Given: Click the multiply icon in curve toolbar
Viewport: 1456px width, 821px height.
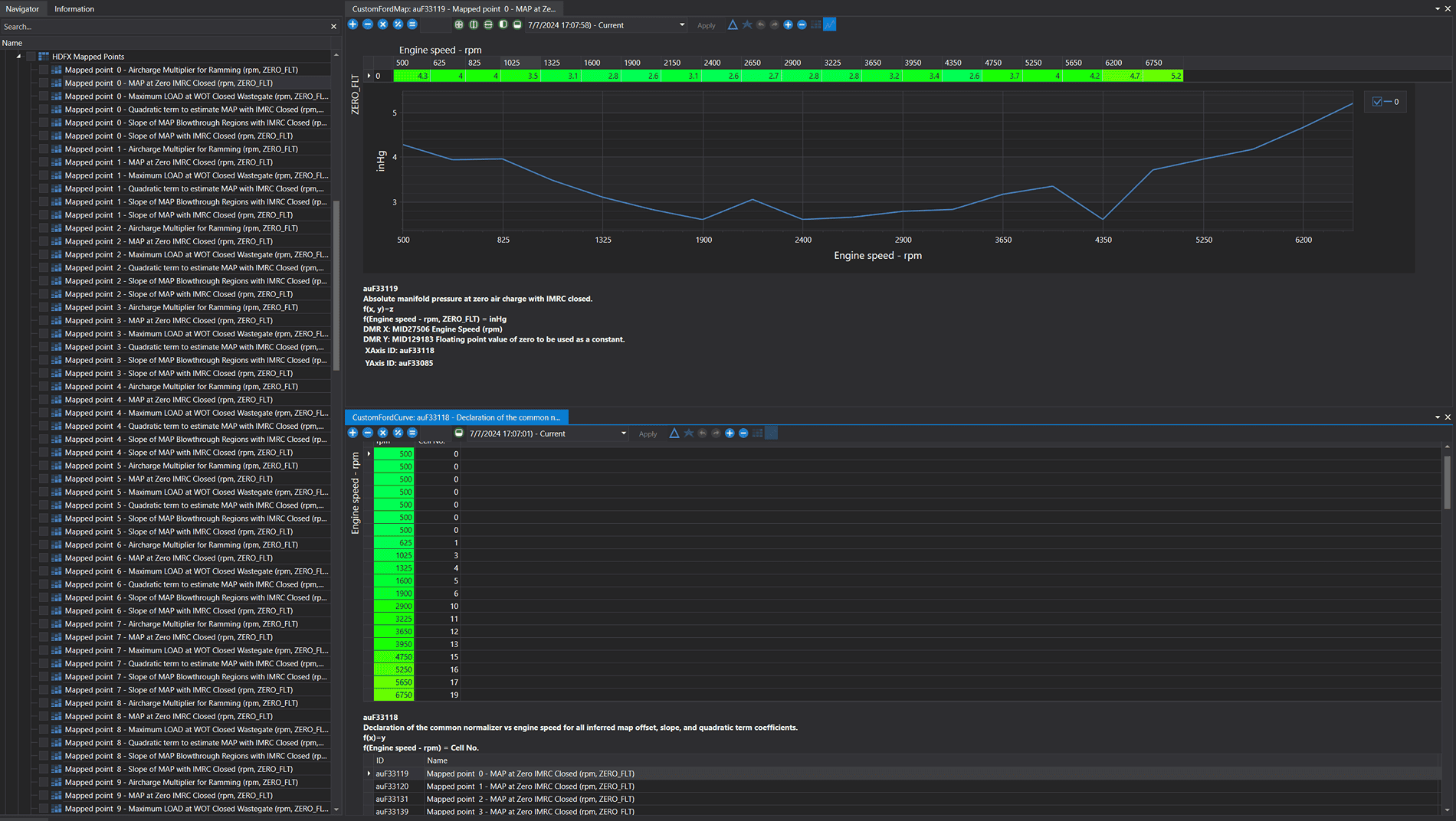Looking at the screenshot, I should click(x=382, y=433).
